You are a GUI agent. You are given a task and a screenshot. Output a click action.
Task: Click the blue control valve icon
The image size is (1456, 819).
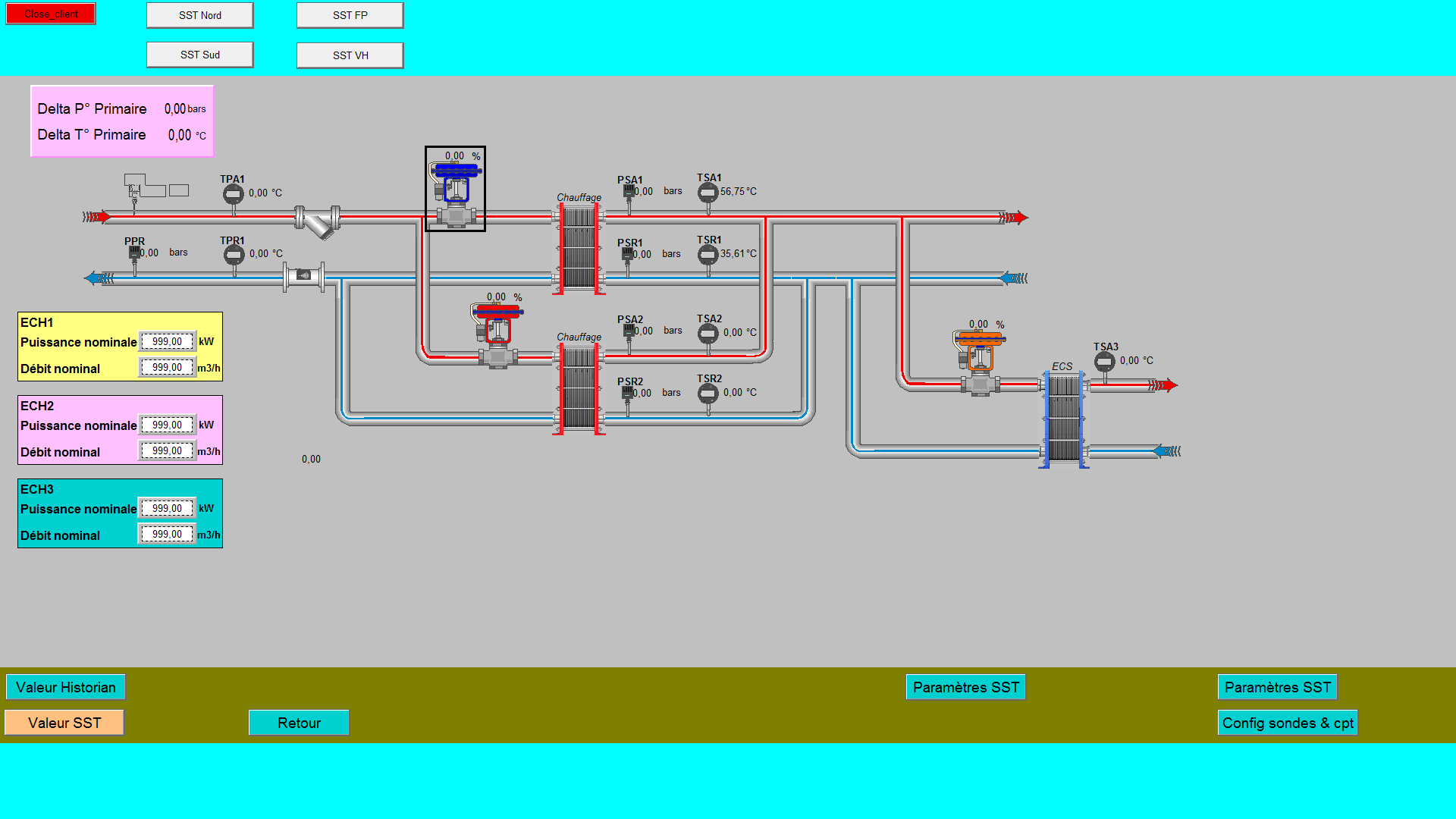pos(455,190)
